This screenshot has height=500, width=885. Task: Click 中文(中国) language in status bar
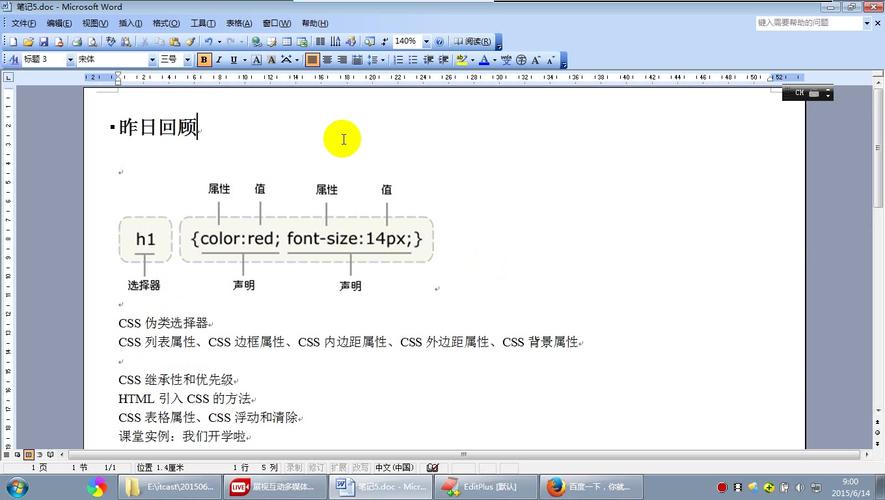point(395,468)
